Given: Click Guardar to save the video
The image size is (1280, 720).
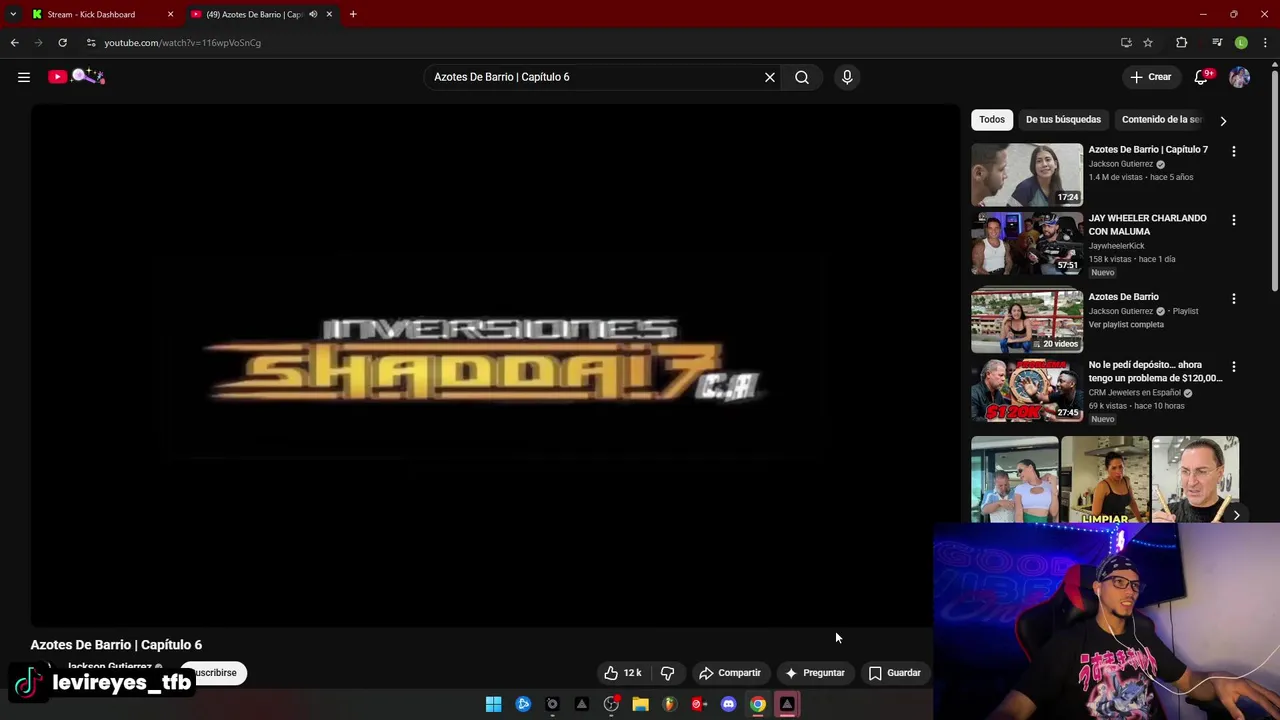Looking at the screenshot, I should point(895,673).
